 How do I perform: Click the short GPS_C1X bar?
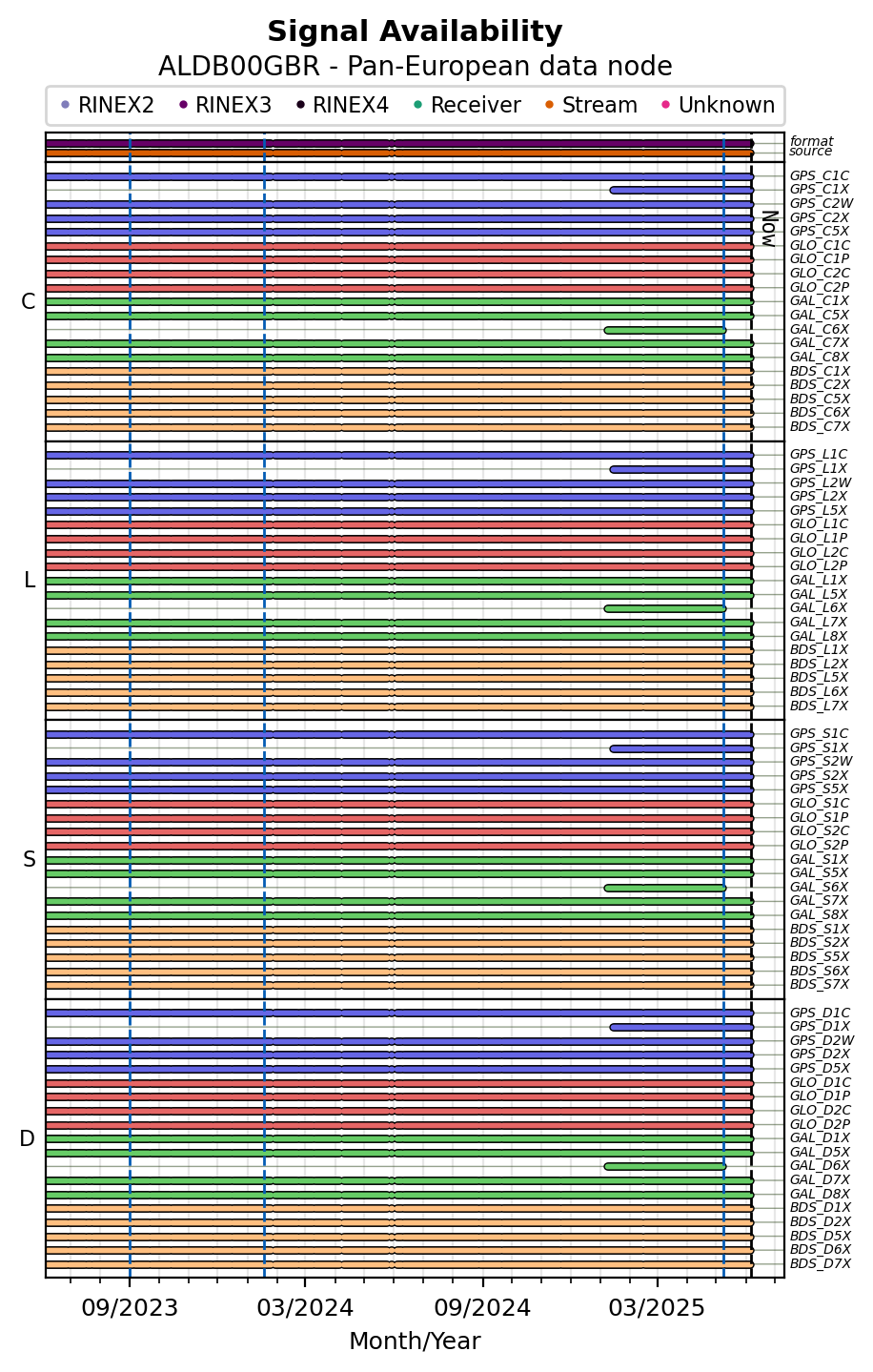(x=681, y=190)
